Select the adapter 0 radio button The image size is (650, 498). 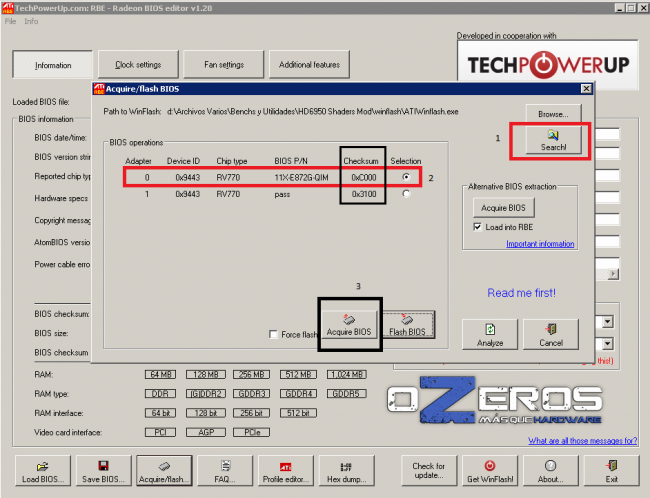[x=405, y=177]
